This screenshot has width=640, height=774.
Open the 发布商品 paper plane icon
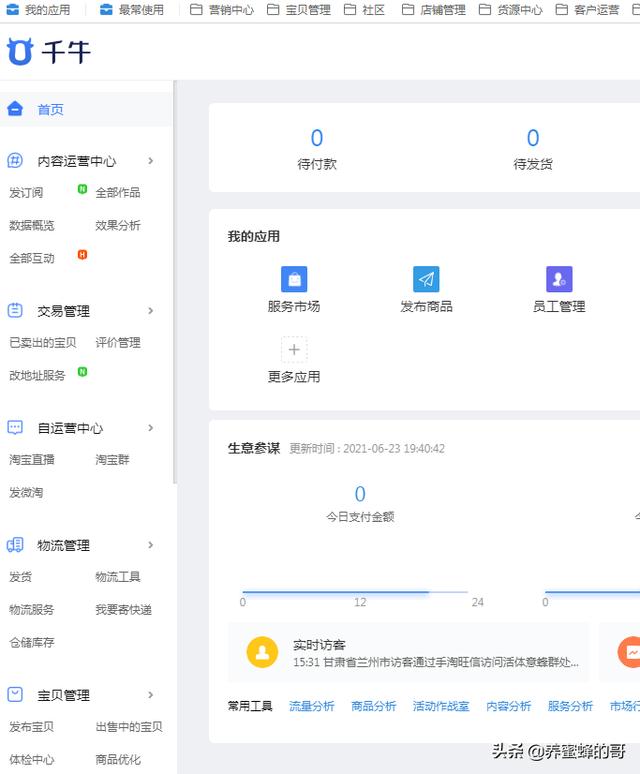[426, 279]
